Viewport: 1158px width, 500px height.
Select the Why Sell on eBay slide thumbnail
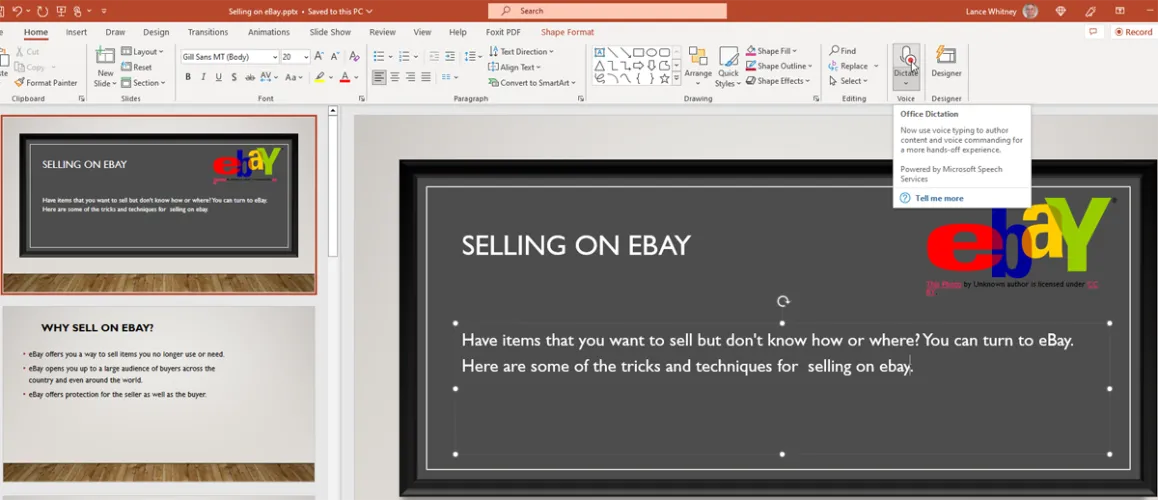(158, 395)
